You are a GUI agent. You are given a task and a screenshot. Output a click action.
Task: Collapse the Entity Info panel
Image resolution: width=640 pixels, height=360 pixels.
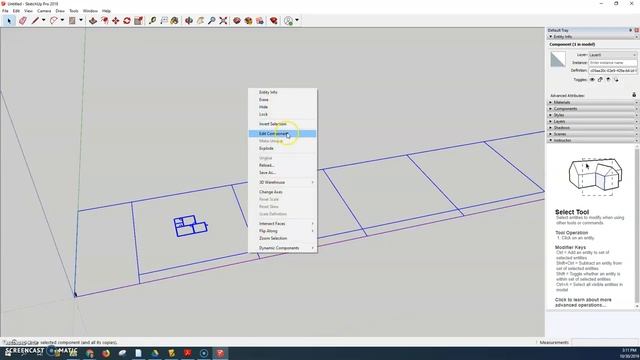pyautogui.click(x=551, y=37)
